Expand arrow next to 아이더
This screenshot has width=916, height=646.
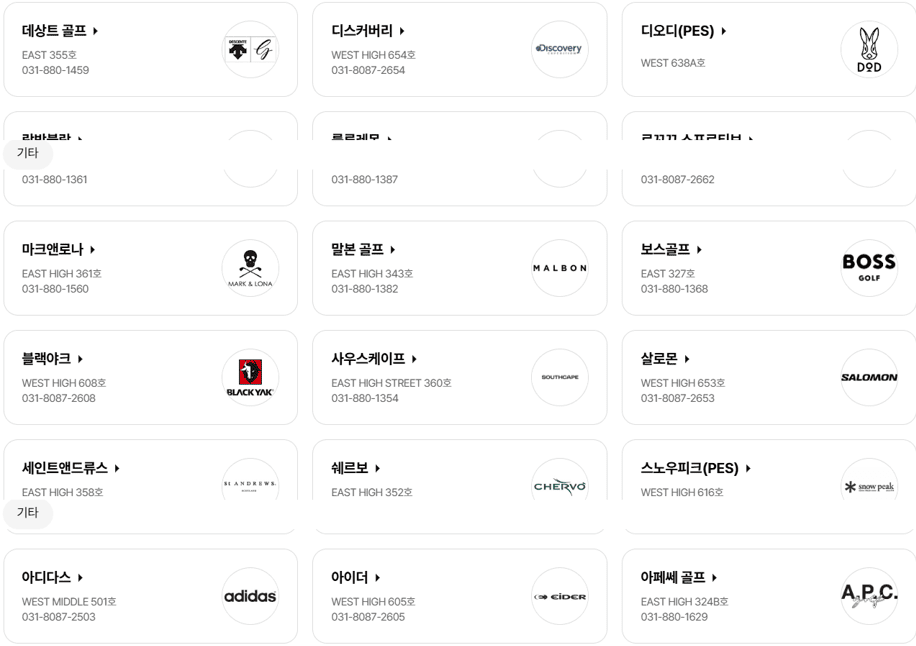coord(377,577)
